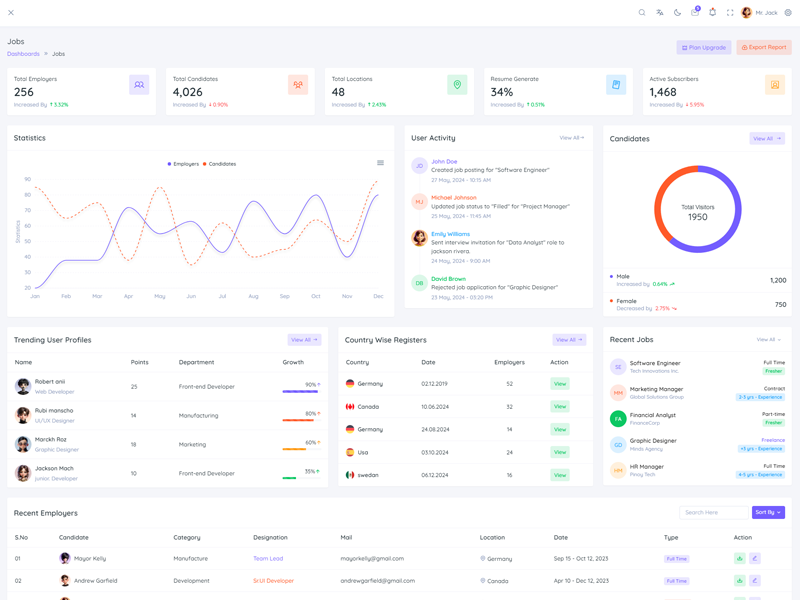
Task: Click edit icon for Andrew Garfield row
Action: [x=755, y=581]
